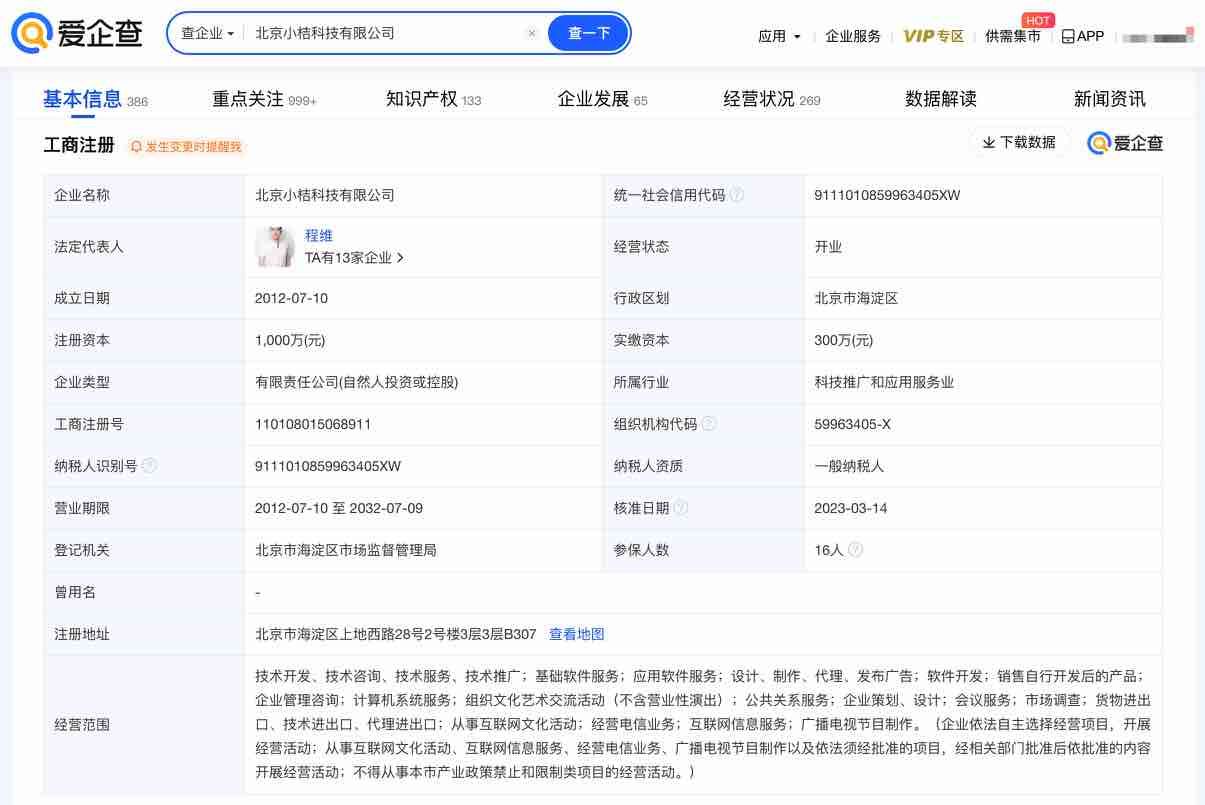
Task: Click help icon next to 组织机构代码
Action: pos(709,424)
